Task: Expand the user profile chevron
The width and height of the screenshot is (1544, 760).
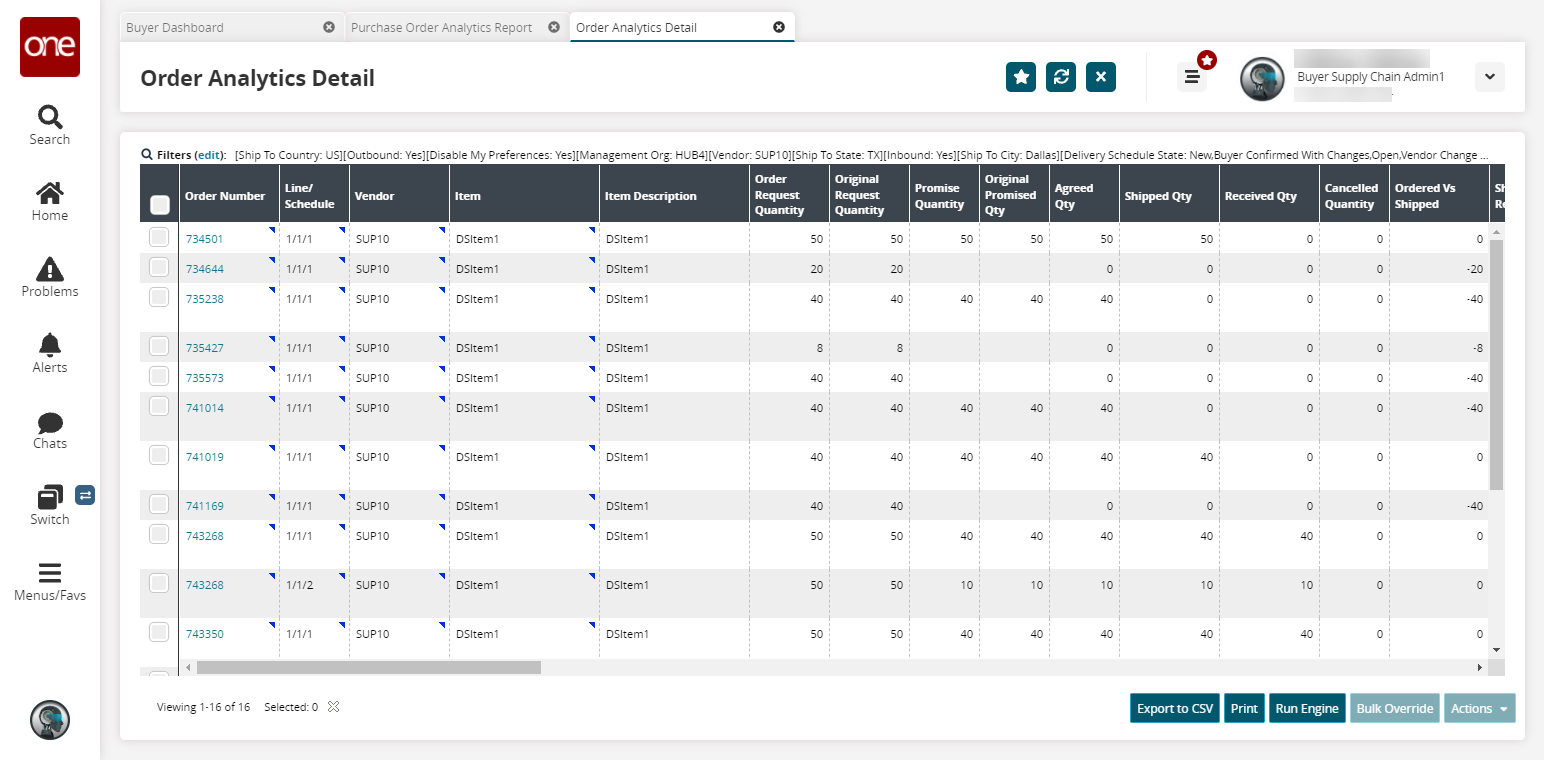Action: pos(1489,77)
